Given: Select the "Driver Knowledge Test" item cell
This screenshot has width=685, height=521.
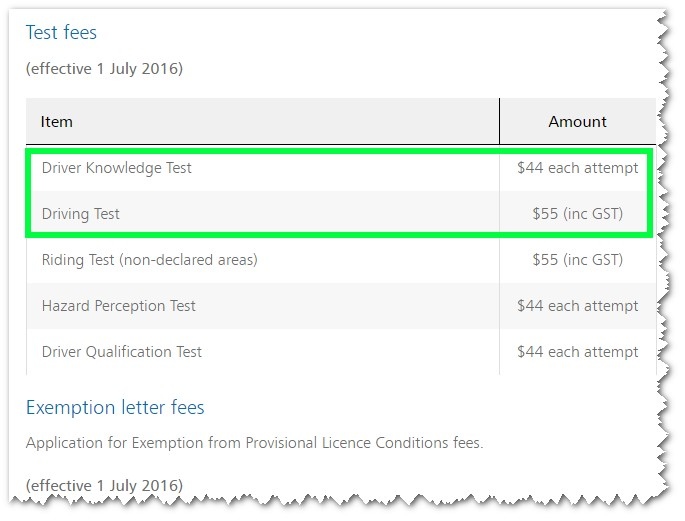Looking at the screenshot, I should click(x=116, y=168).
